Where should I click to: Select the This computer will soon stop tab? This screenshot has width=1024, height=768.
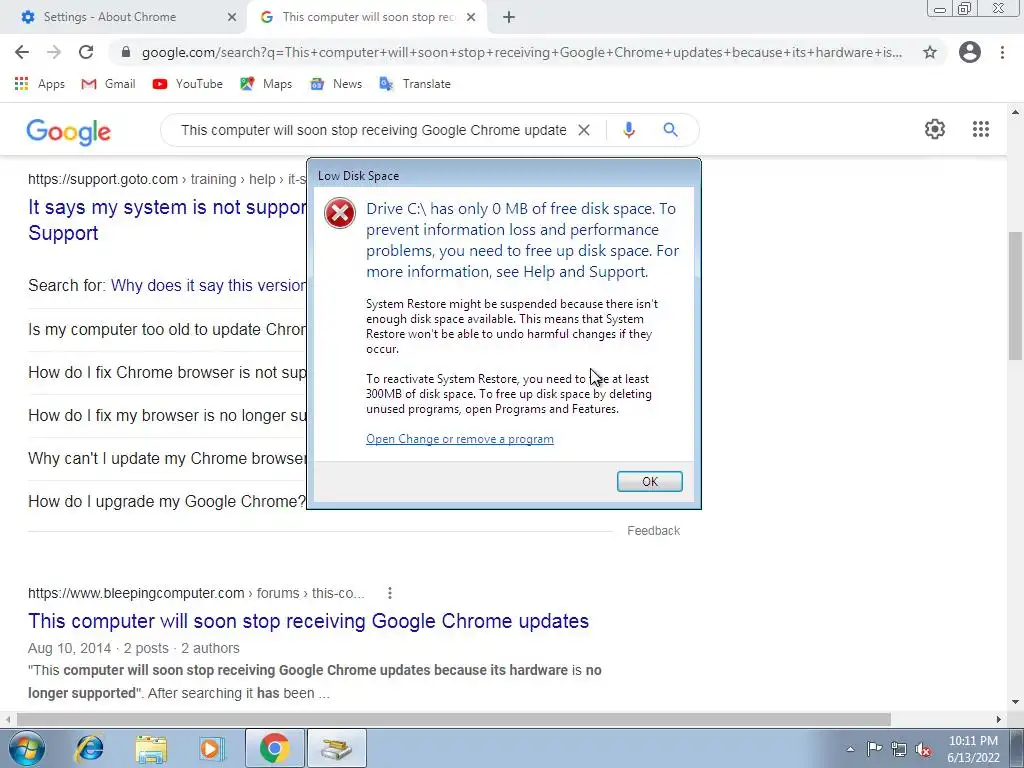tap(368, 17)
